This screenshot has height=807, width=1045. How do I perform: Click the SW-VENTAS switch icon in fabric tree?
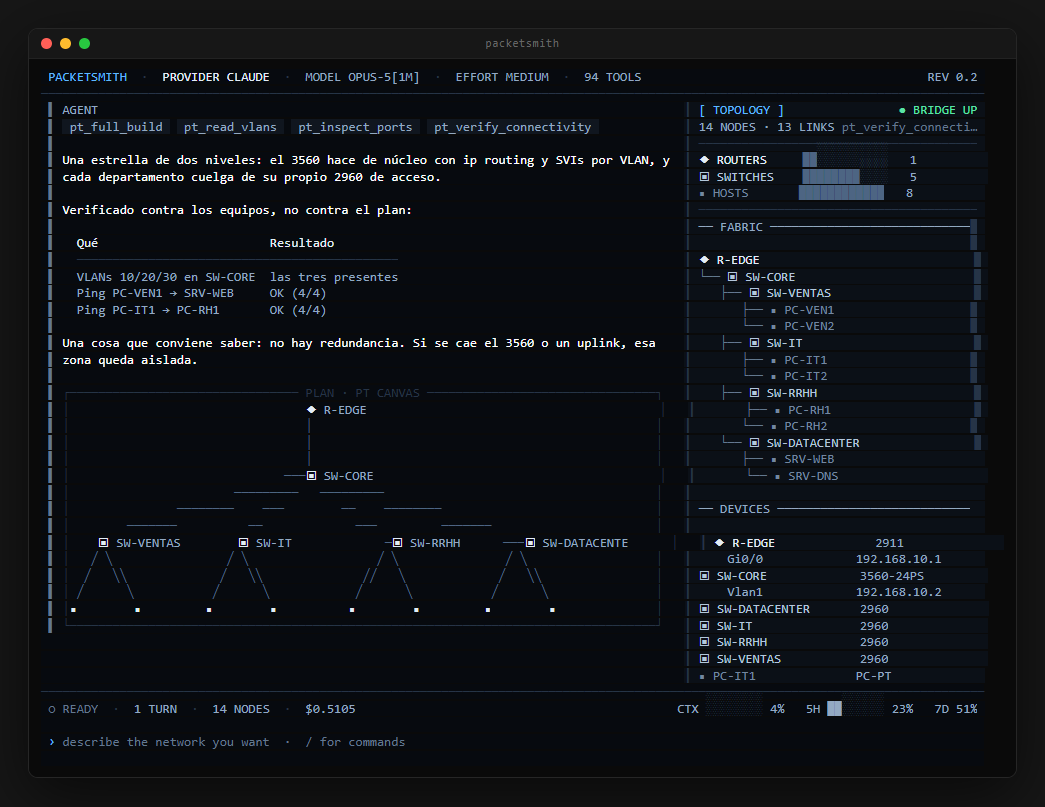pos(754,293)
